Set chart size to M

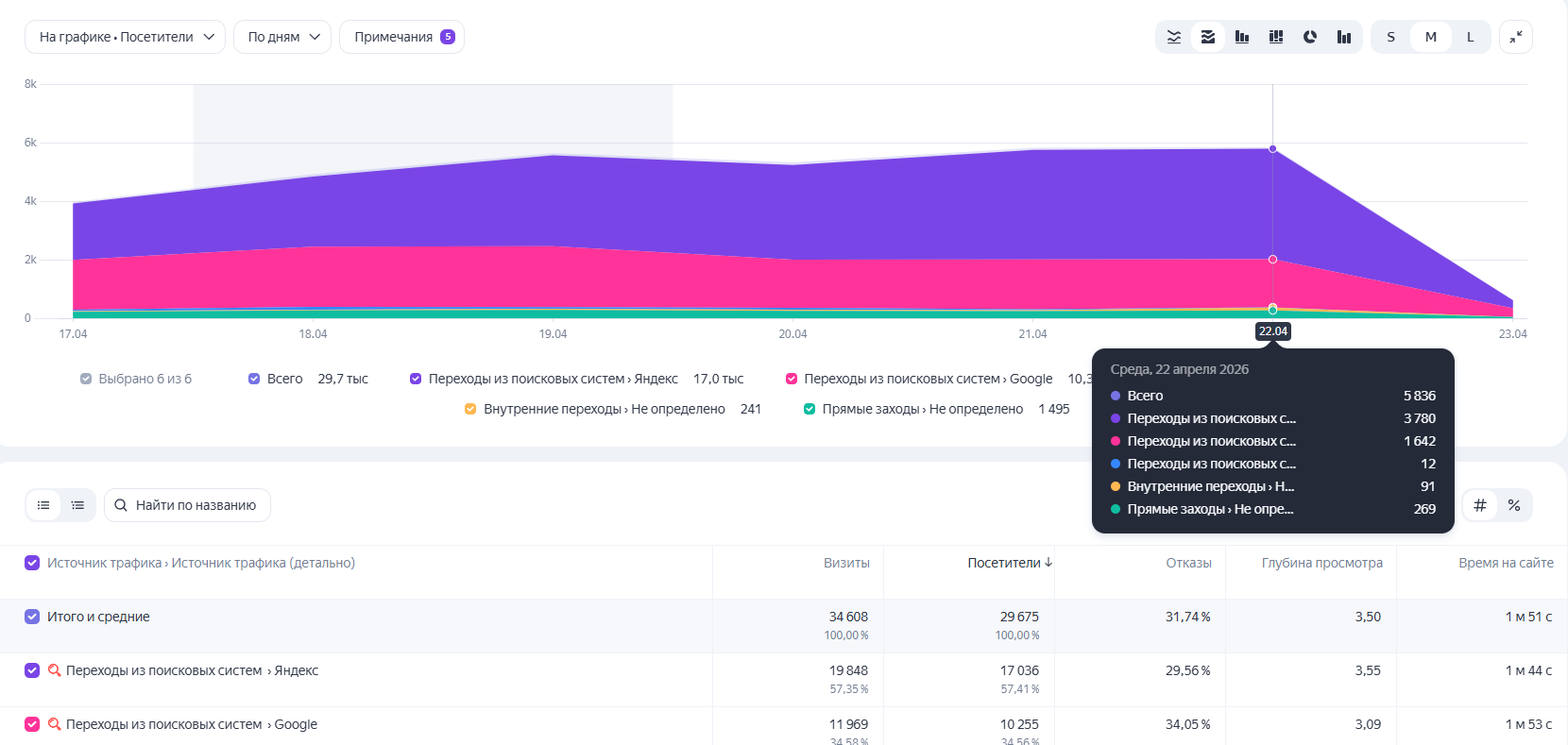click(x=1431, y=37)
